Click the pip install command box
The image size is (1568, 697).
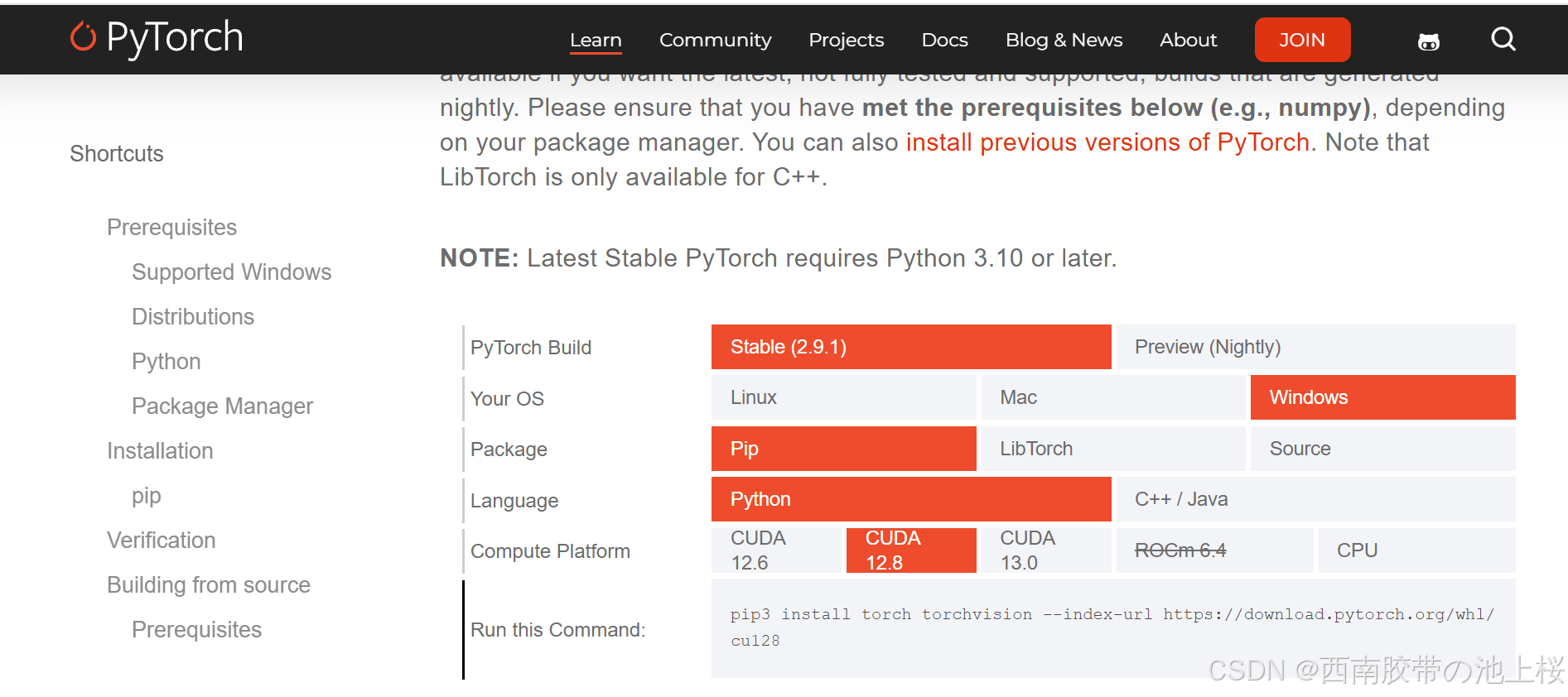point(1112,627)
